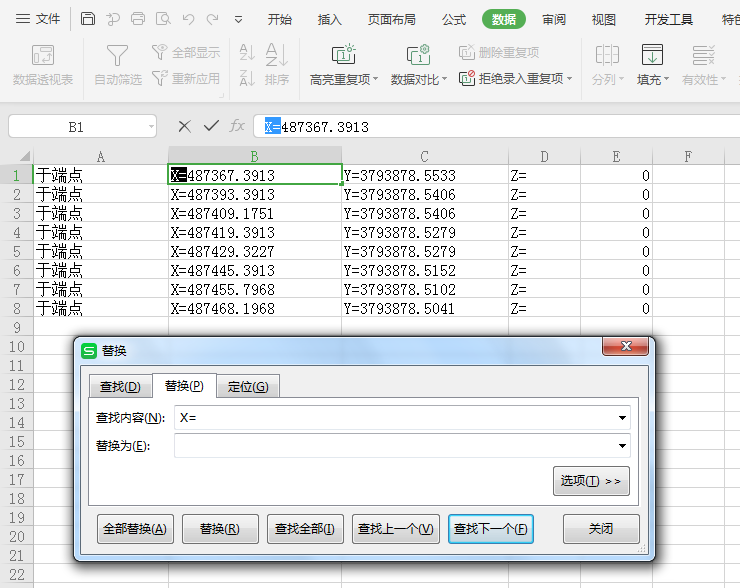Click the Print Preview icon

163,19
